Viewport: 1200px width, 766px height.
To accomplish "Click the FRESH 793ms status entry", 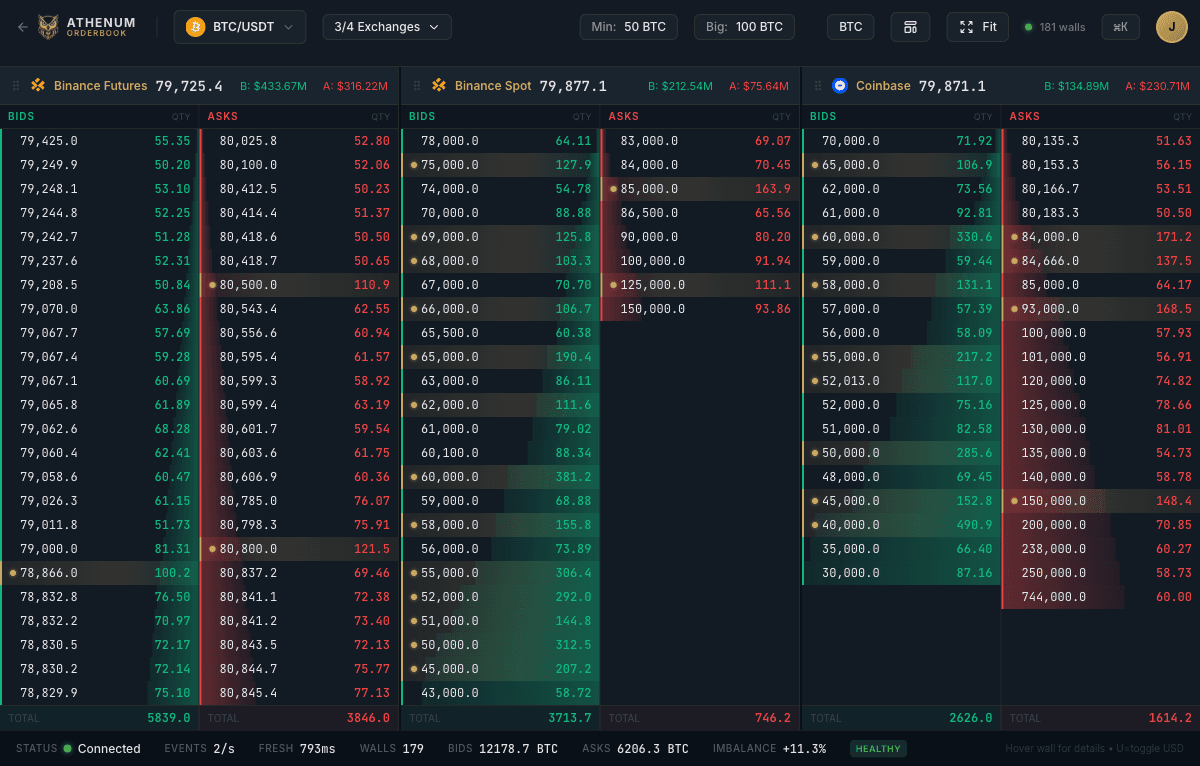I will (x=297, y=748).
